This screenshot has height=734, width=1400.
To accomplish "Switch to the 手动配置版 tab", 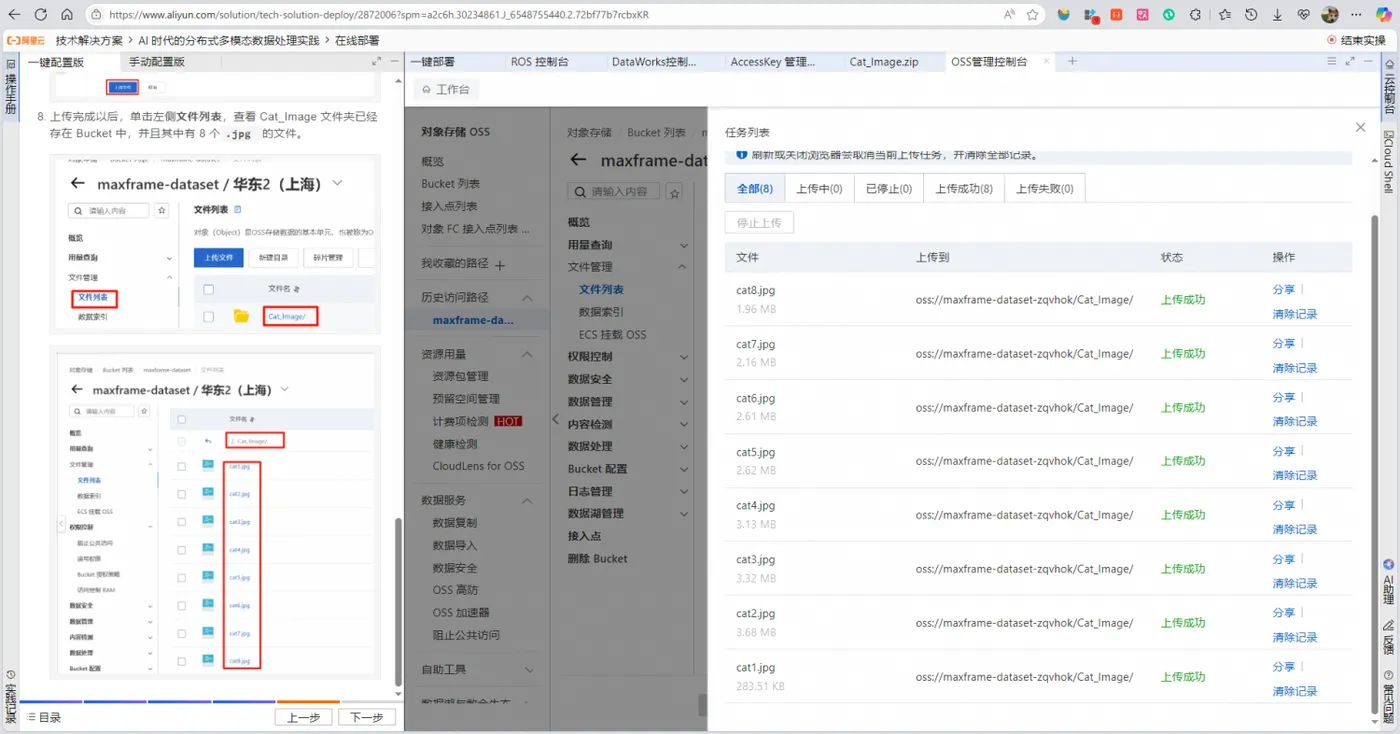I will click(x=156, y=62).
